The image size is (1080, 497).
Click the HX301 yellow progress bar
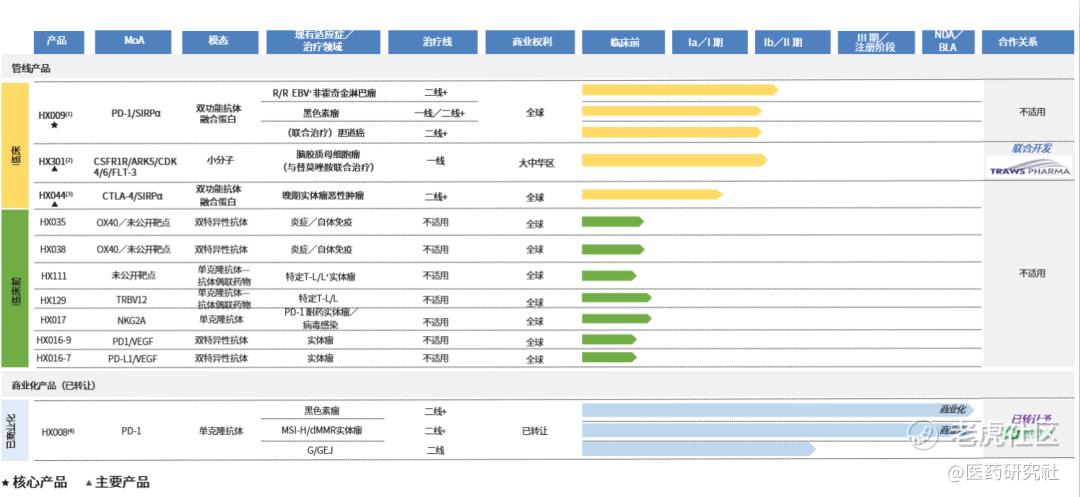674,160
